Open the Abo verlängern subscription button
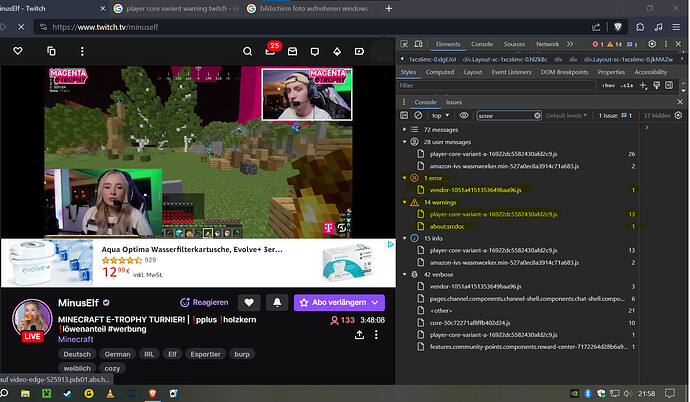The height and width of the screenshot is (402, 690). (x=339, y=303)
